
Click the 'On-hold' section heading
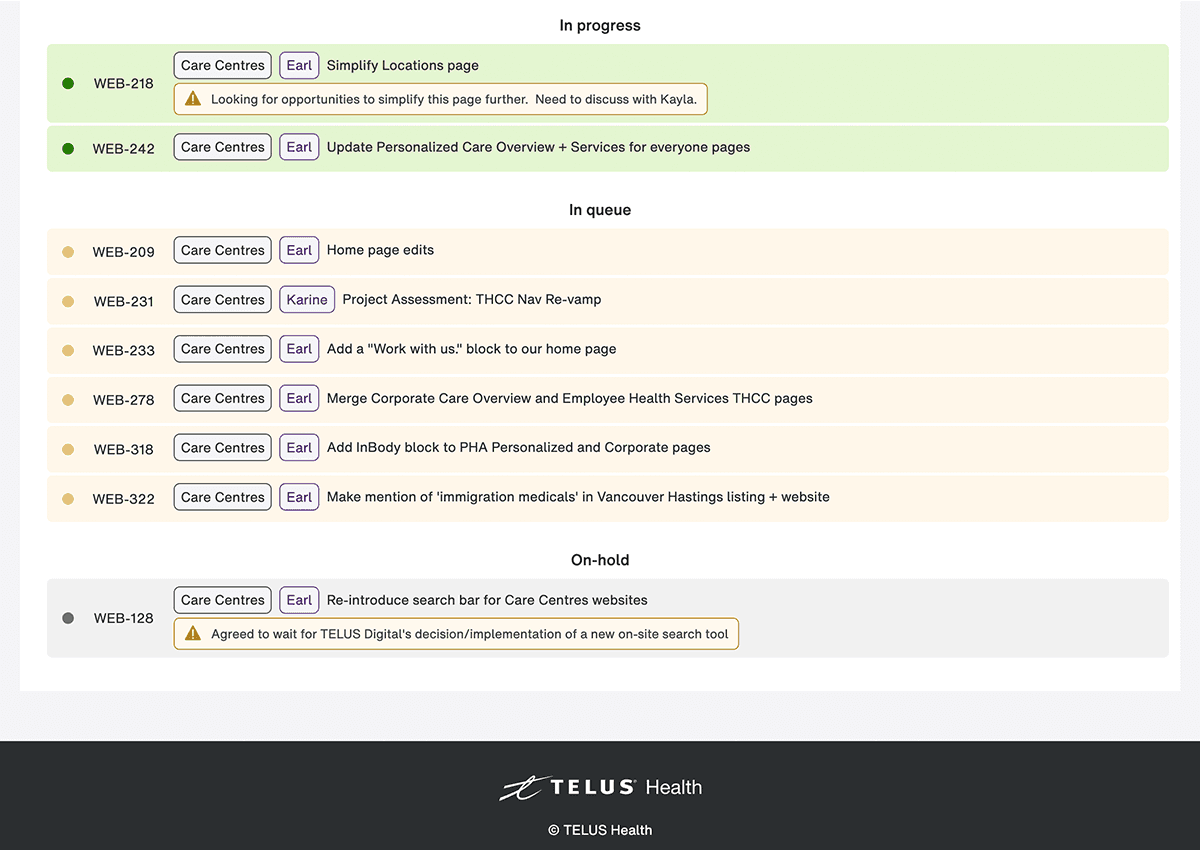pyautogui.click(x=600, y=560)
